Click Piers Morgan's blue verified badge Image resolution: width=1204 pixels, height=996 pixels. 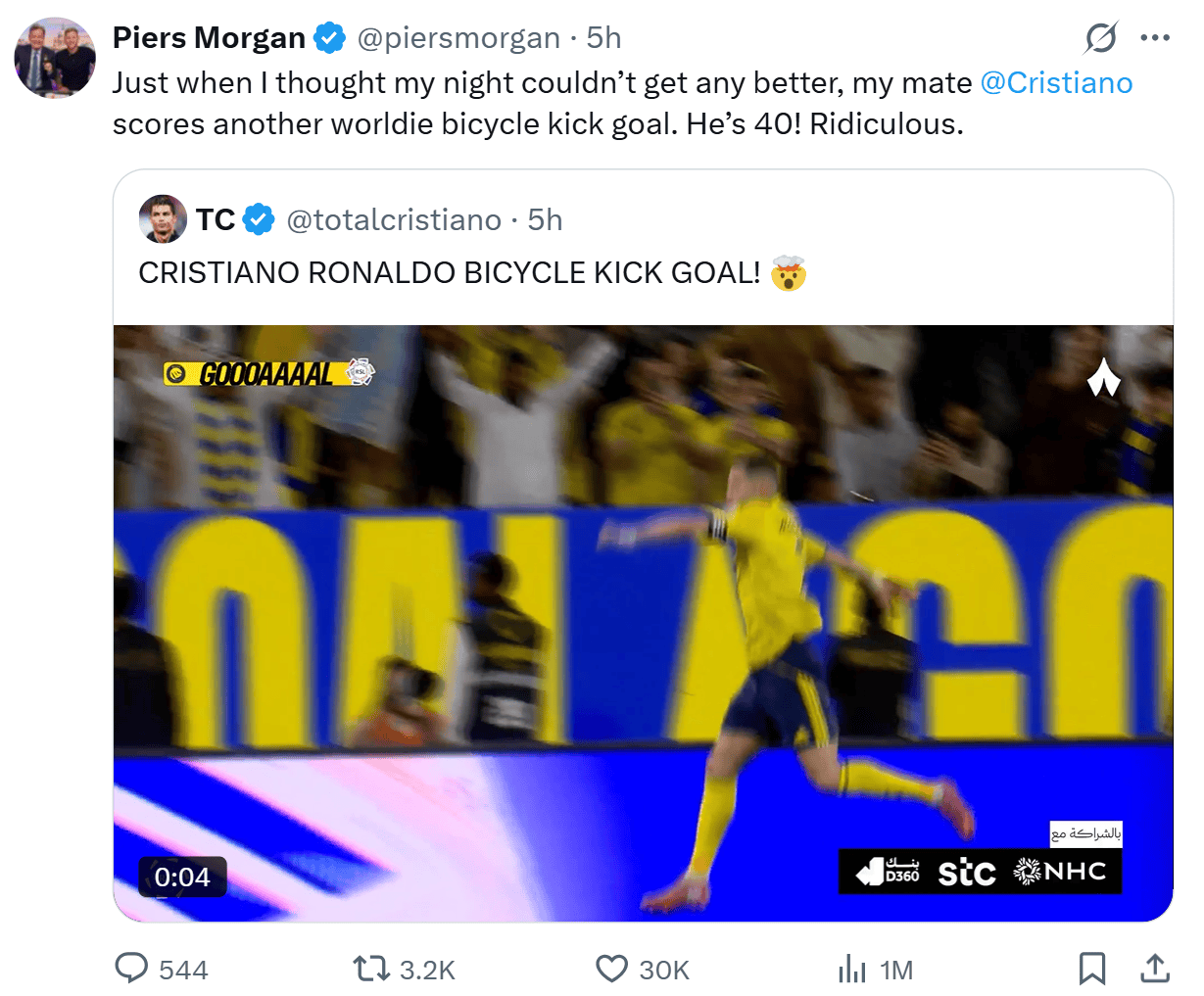click(x=330, y=38)
